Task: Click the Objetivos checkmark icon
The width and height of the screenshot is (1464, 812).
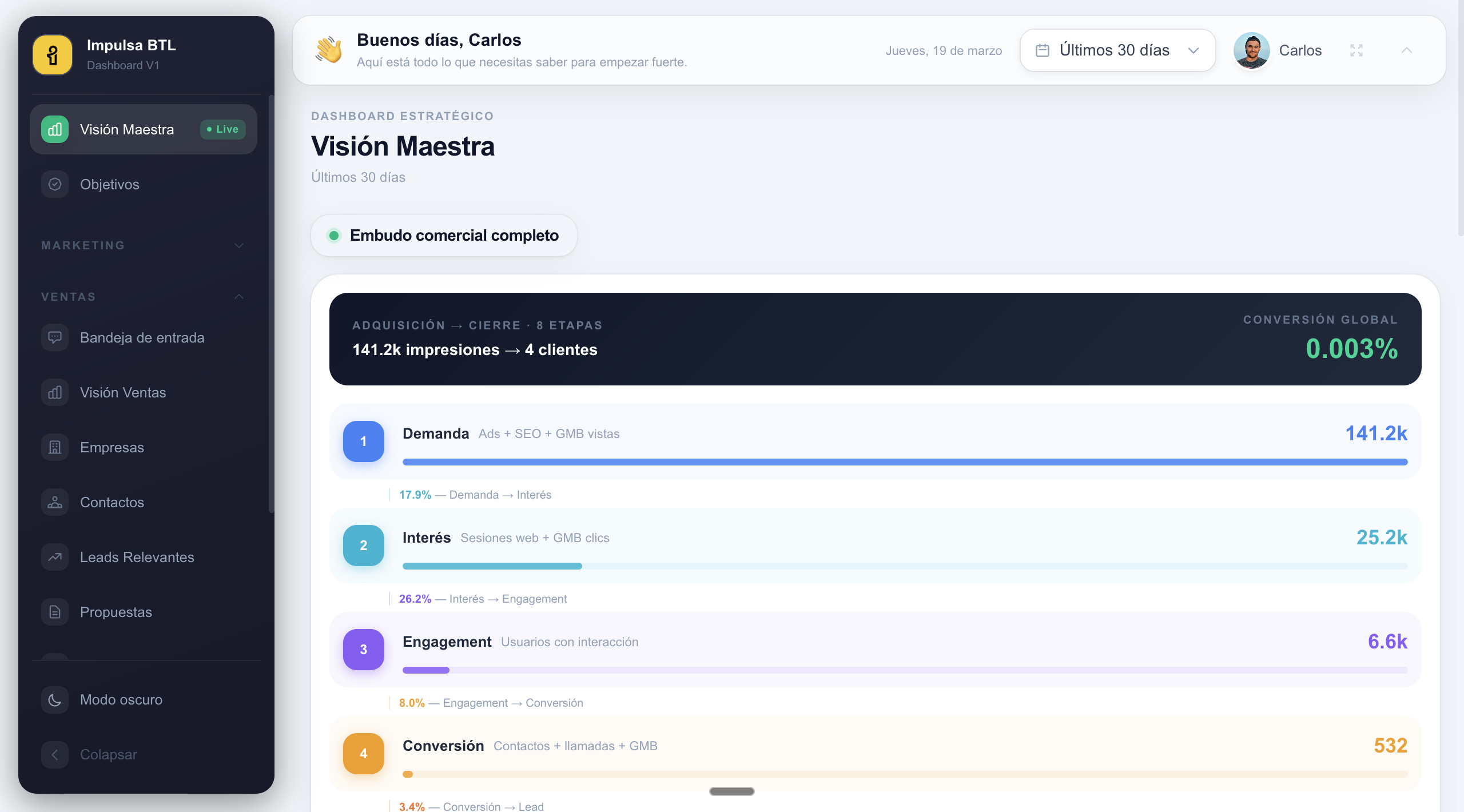Action: (54, 184)
